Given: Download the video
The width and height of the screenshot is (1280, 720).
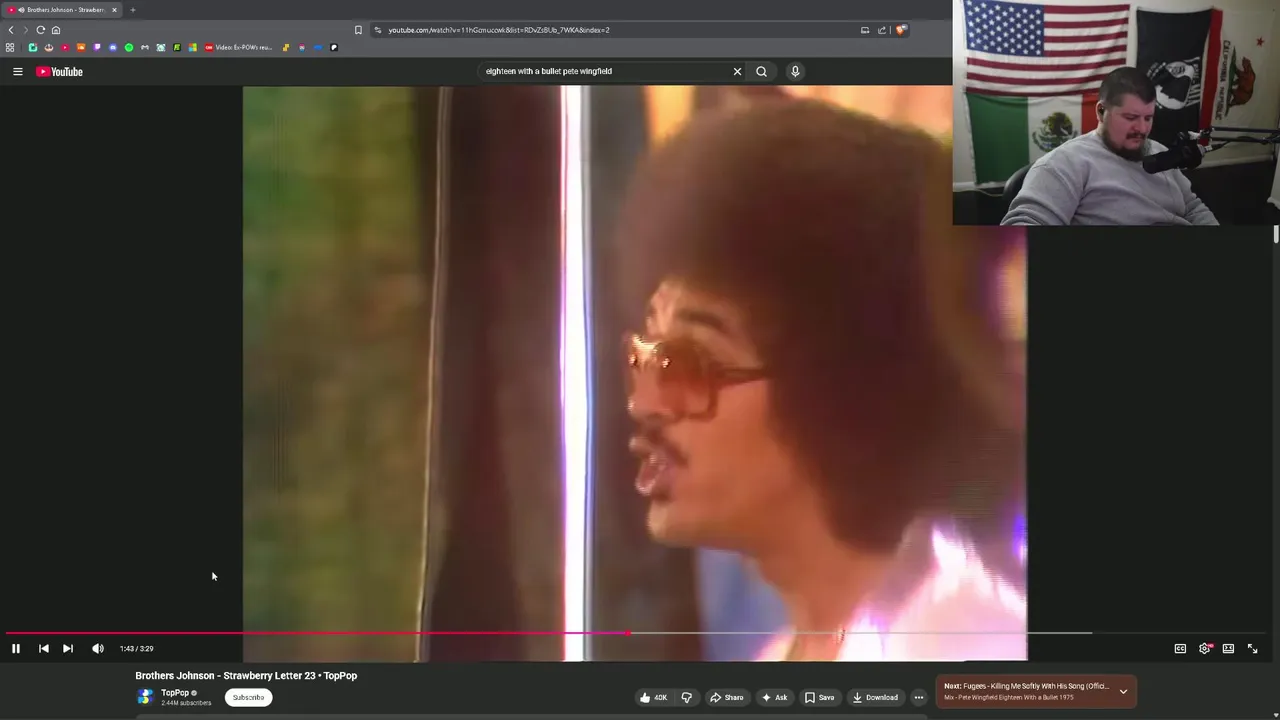Looking at the screenshot, I should (876, 698).
